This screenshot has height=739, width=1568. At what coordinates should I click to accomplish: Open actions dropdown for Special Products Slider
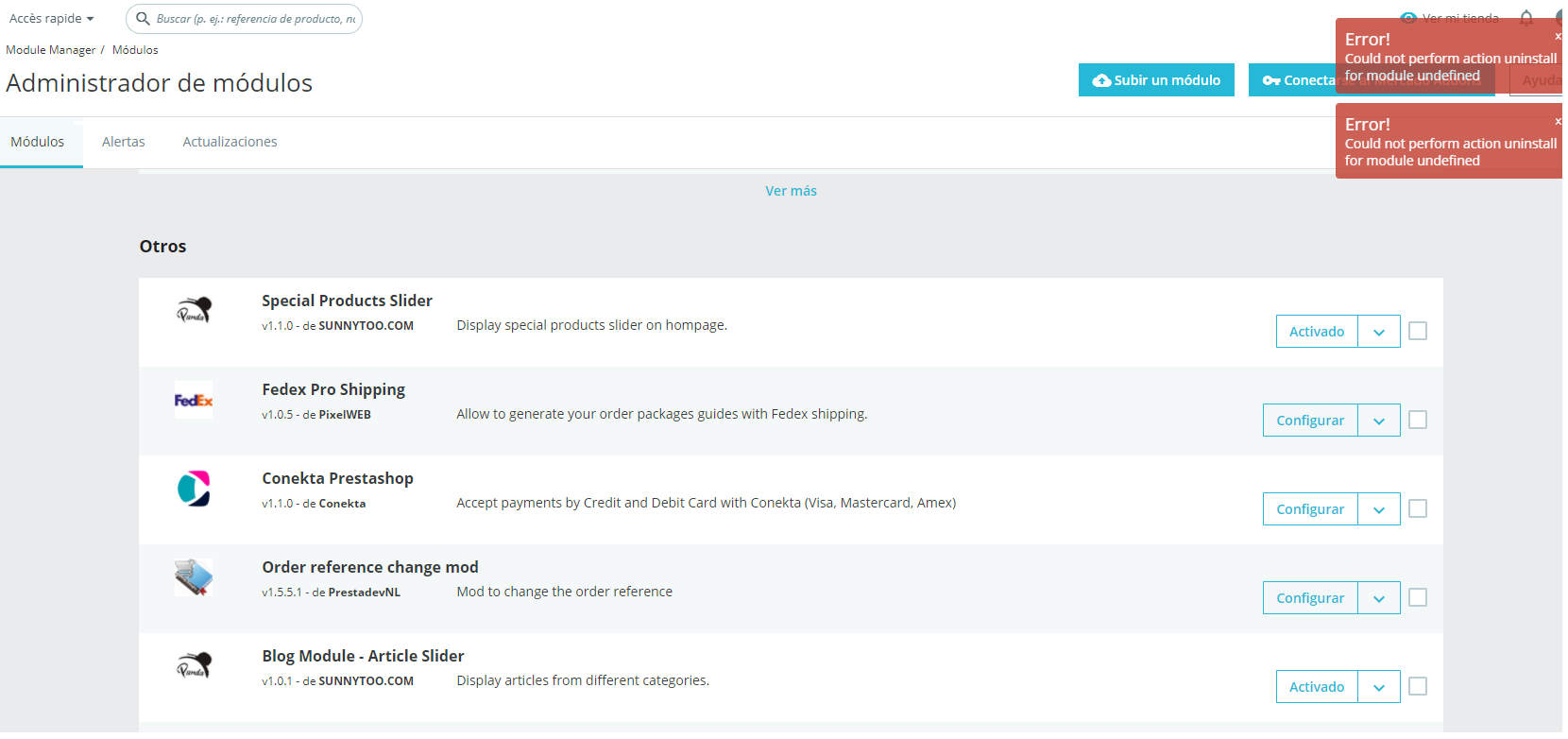[1379, 332]
